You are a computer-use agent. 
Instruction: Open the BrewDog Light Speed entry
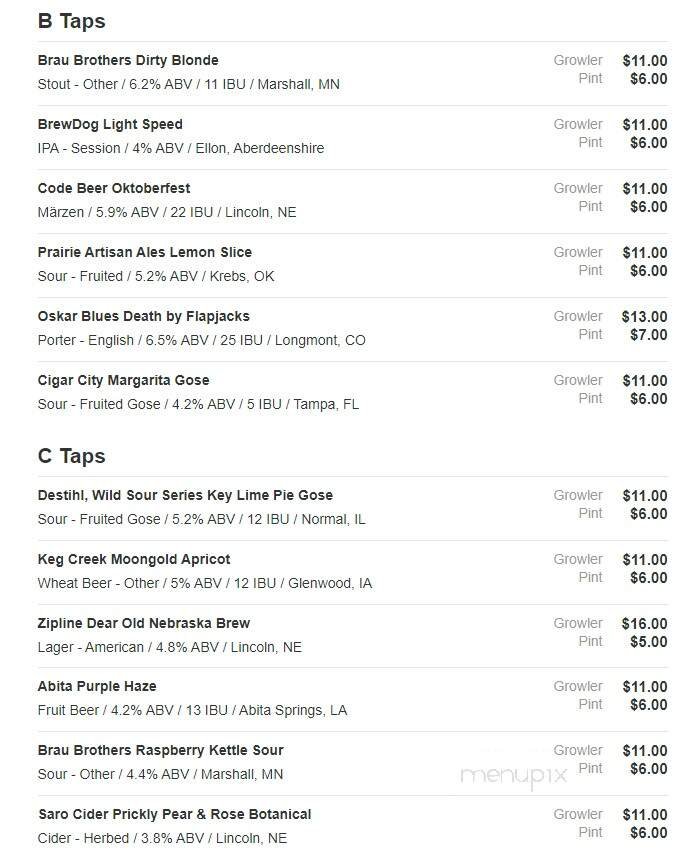click(x=110, y=125)
